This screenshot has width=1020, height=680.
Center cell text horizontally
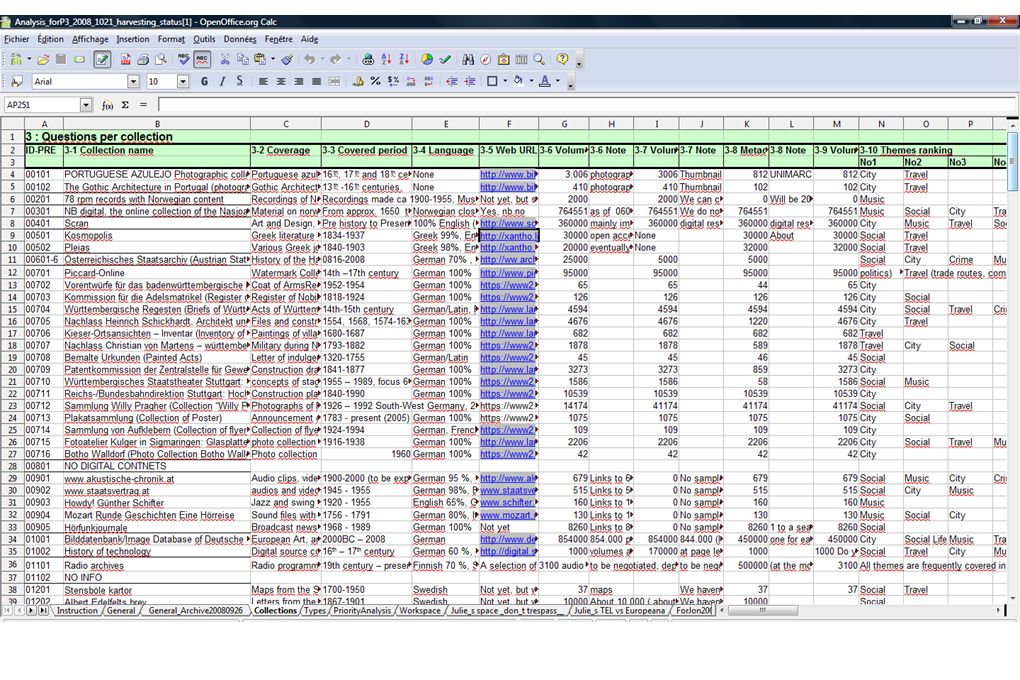coord(280,81)
